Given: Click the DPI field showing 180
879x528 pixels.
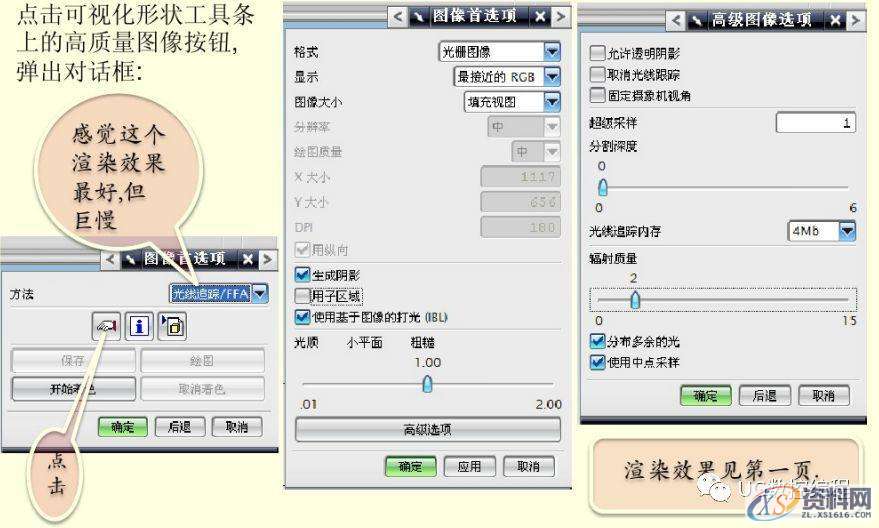Looking at the screenshot, I should (521, 227).
